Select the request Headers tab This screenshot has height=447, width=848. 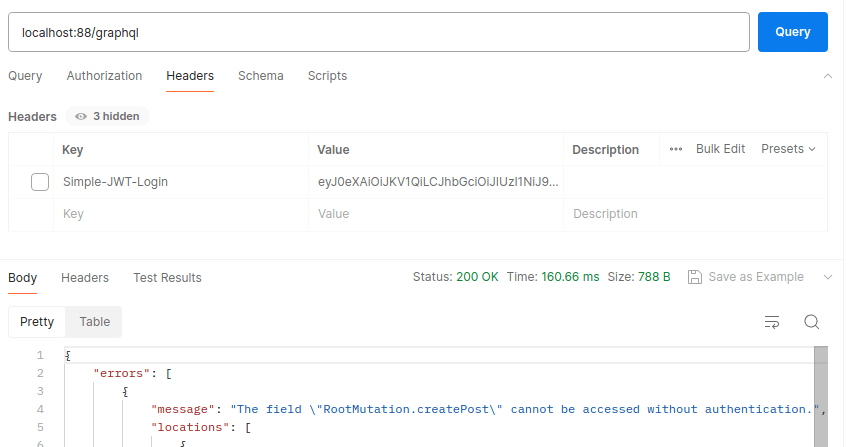point(190,76)
